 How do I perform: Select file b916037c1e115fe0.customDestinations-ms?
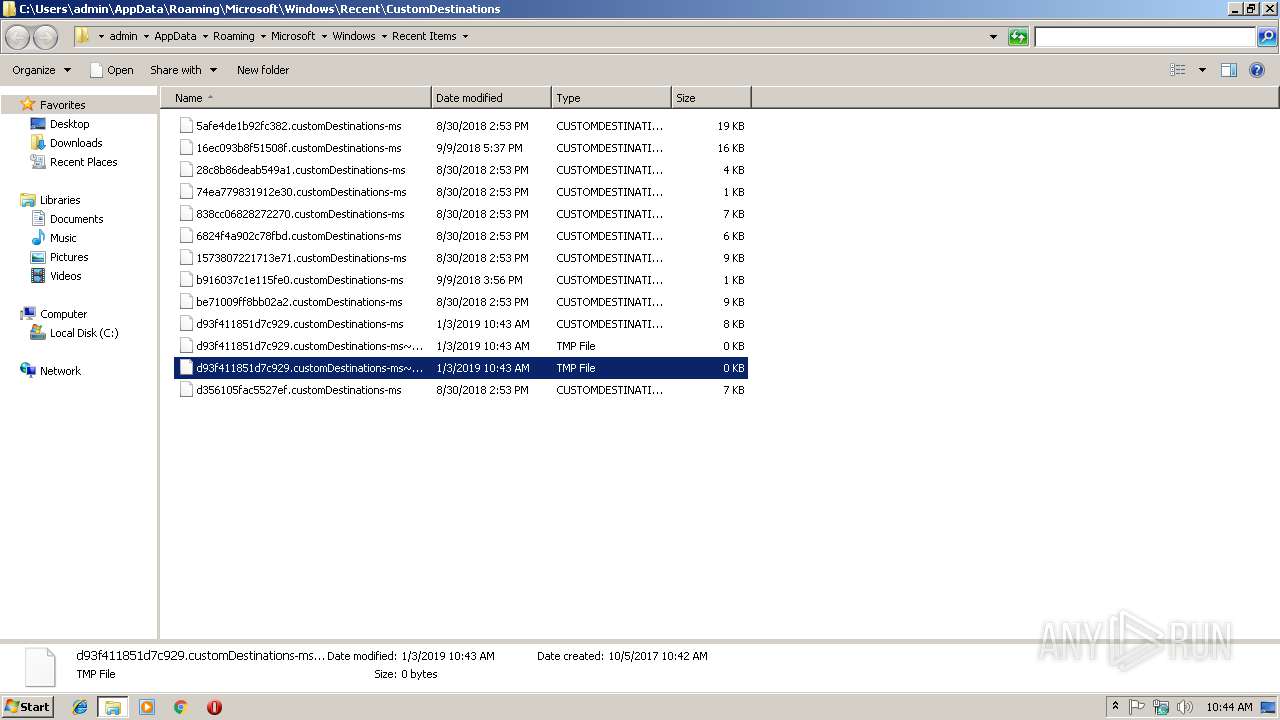click(462, 280)
